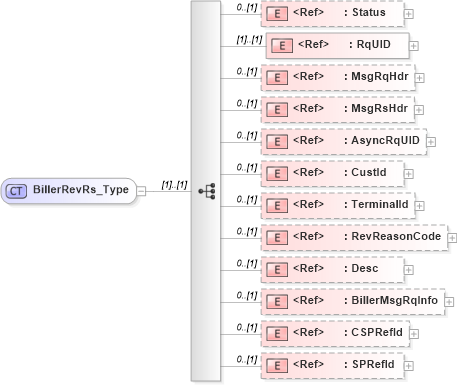Click the [1]..[1] cardinality after BillerRevRs_Type
Viewport: 457px width, 385px height.
click(174, 185)
